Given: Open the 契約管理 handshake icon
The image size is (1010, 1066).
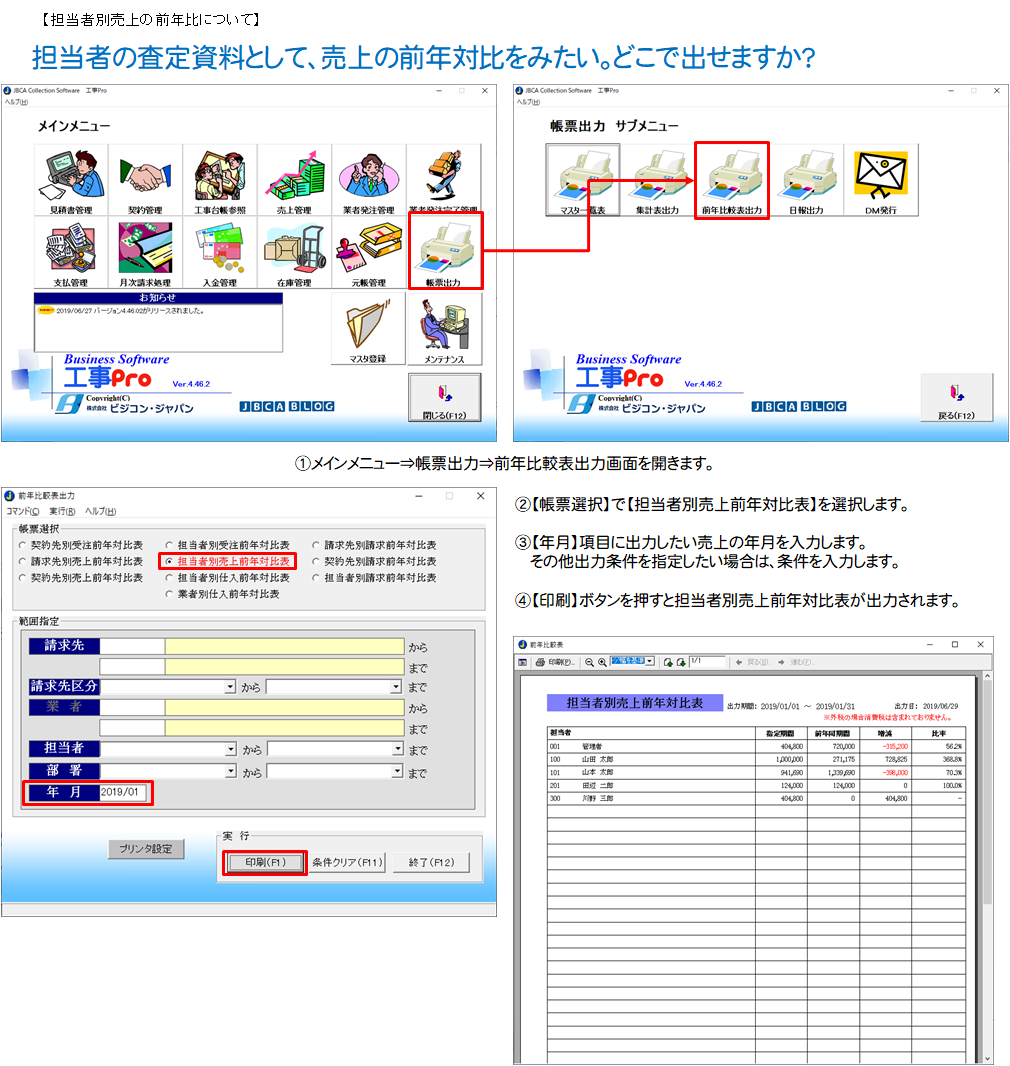Looking at the screenshot, I should (145, 180).
